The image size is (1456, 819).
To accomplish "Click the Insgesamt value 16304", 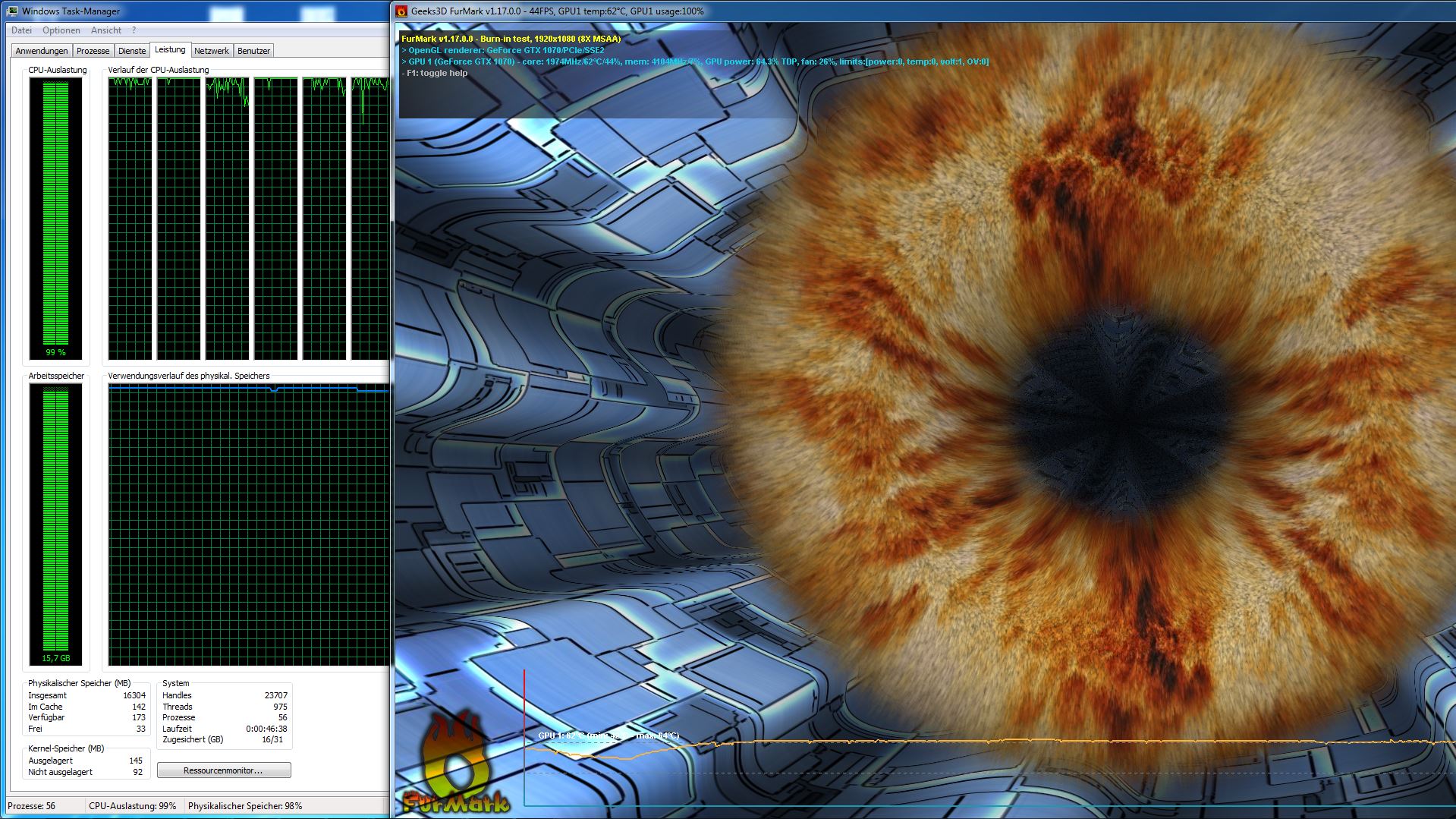I will coord(134,695).
